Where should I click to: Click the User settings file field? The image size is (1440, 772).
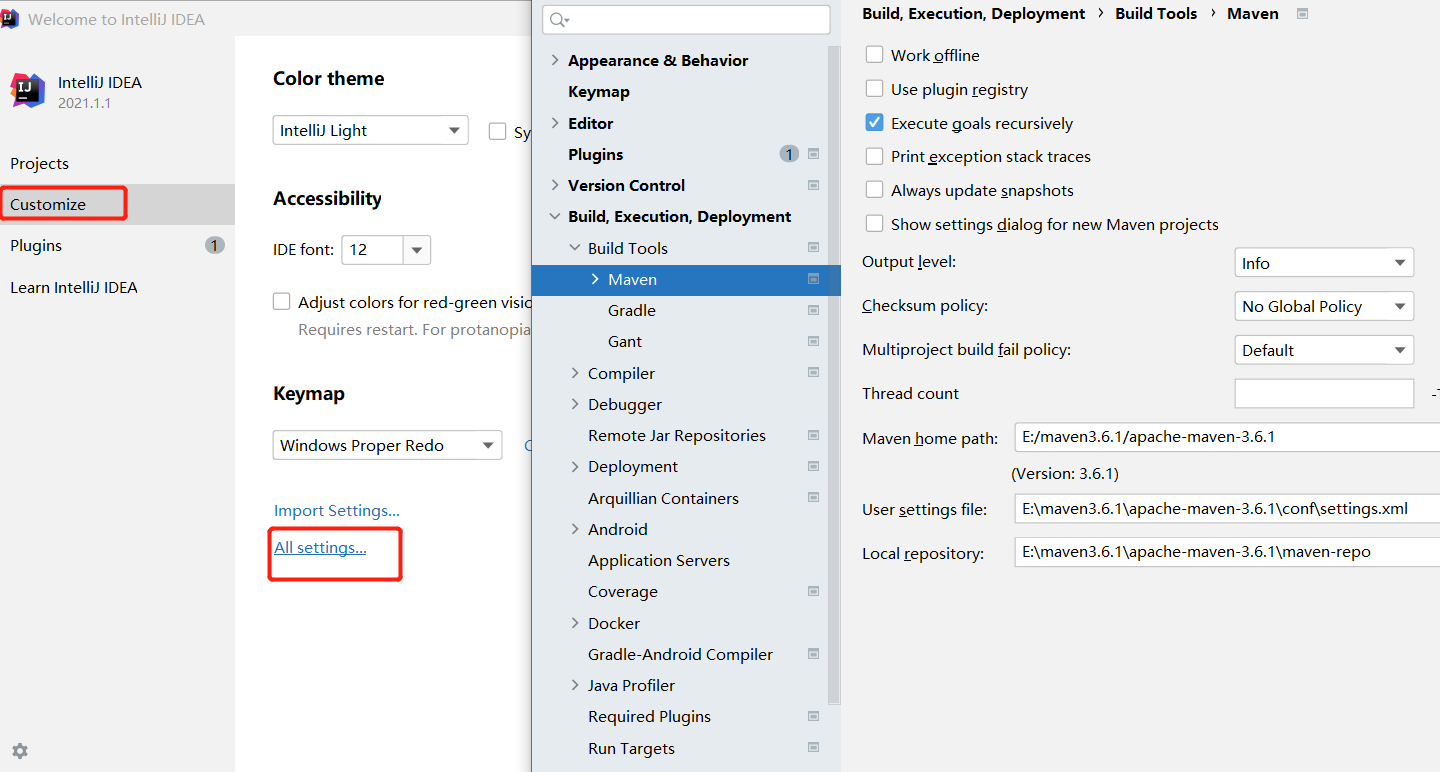pyautogui.click(x=1227, y=508)
